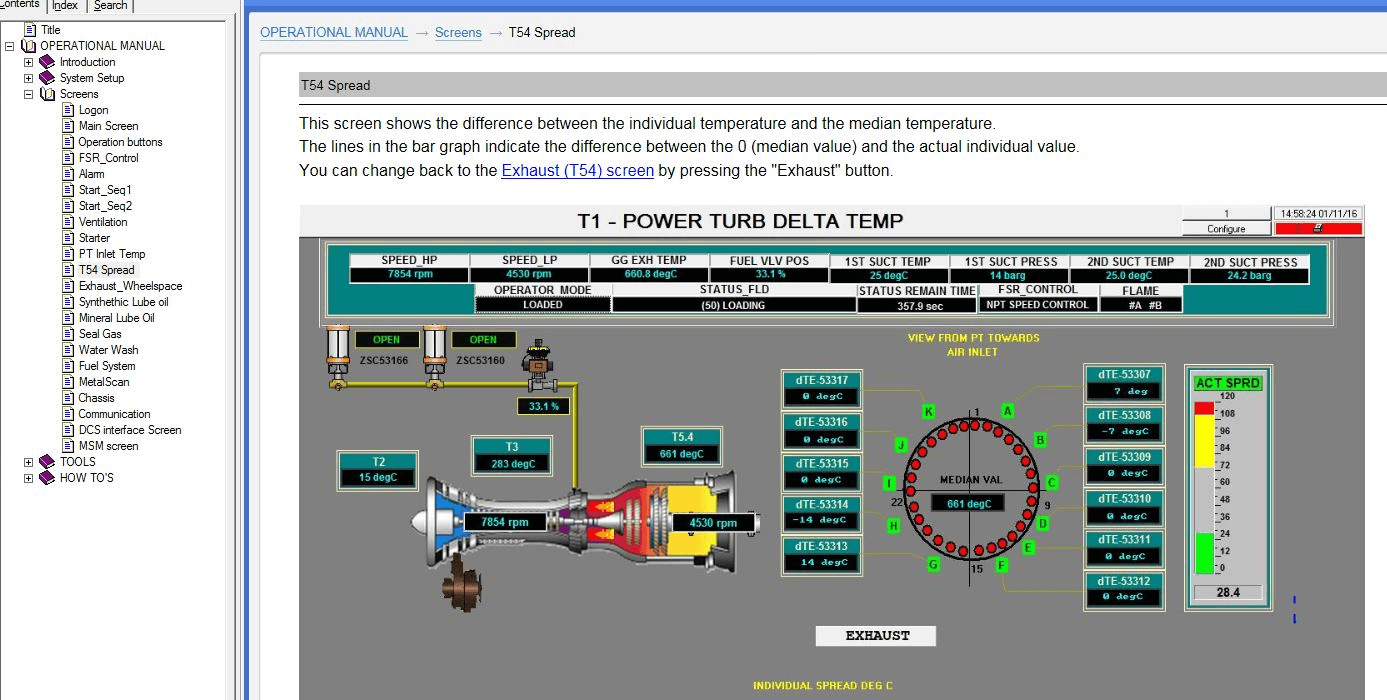Open the Exhaust (T54) screen hyperlink
Screen dimensions: 1387x700
point(578,170)
